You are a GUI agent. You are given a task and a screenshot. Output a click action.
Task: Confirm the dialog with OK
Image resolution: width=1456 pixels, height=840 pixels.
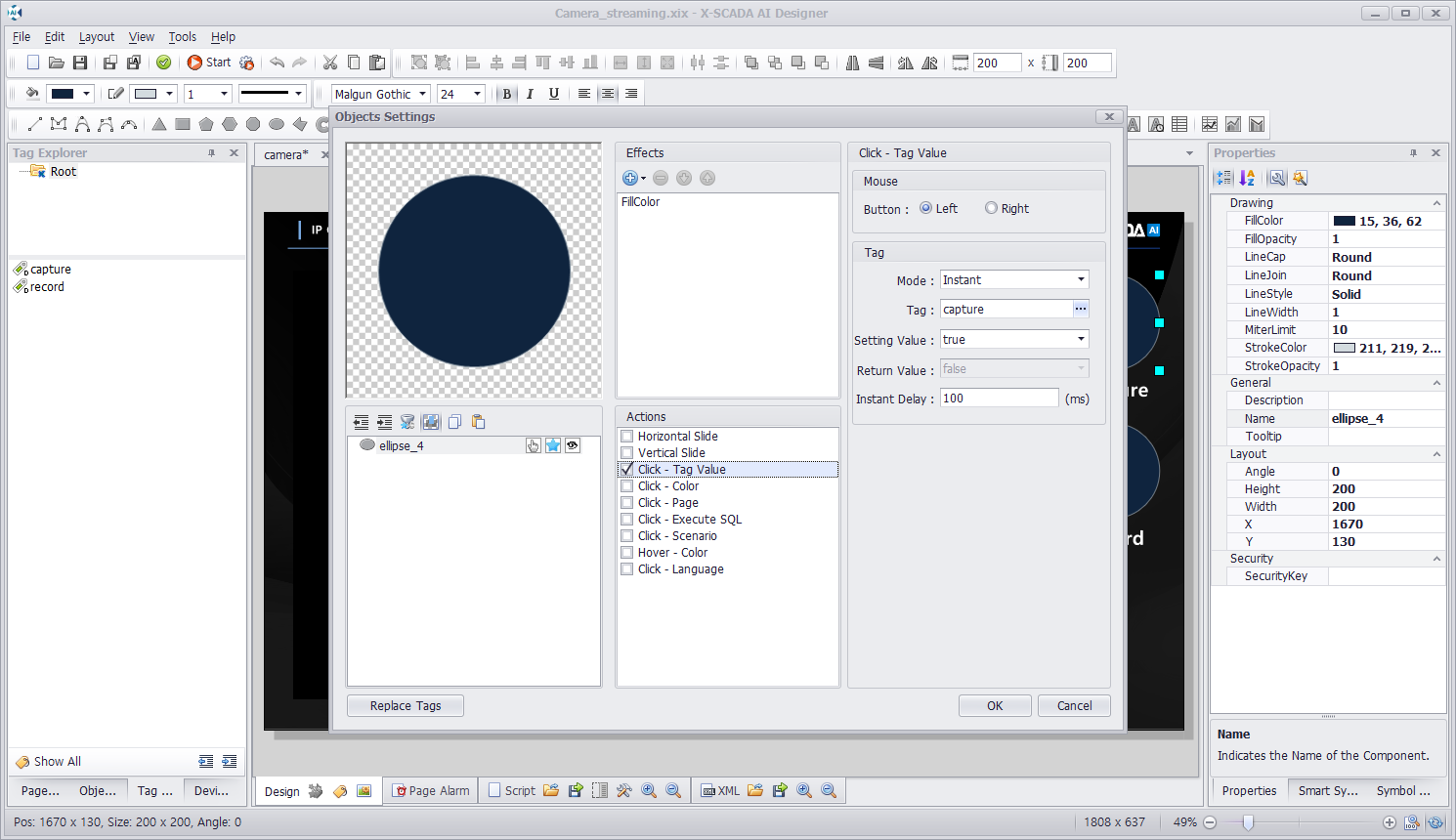pyautogui.click(x=994, y=705)
